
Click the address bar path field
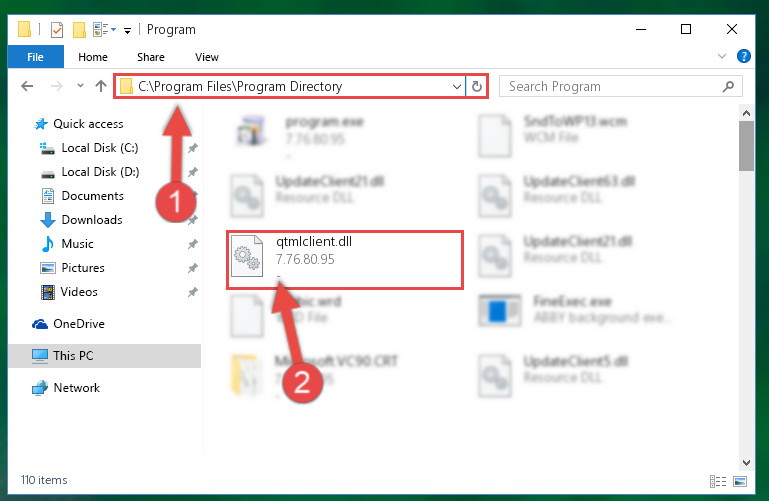(290, 87)
